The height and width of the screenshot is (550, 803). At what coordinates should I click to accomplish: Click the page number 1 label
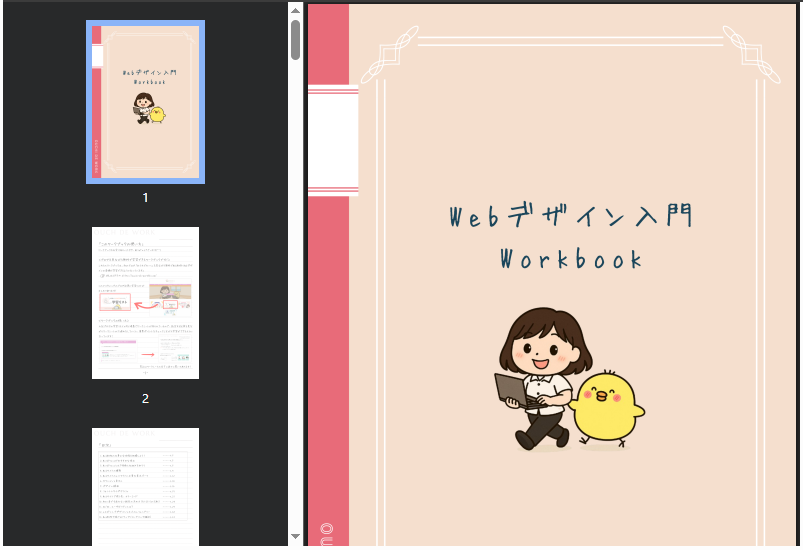pos(146,198)
